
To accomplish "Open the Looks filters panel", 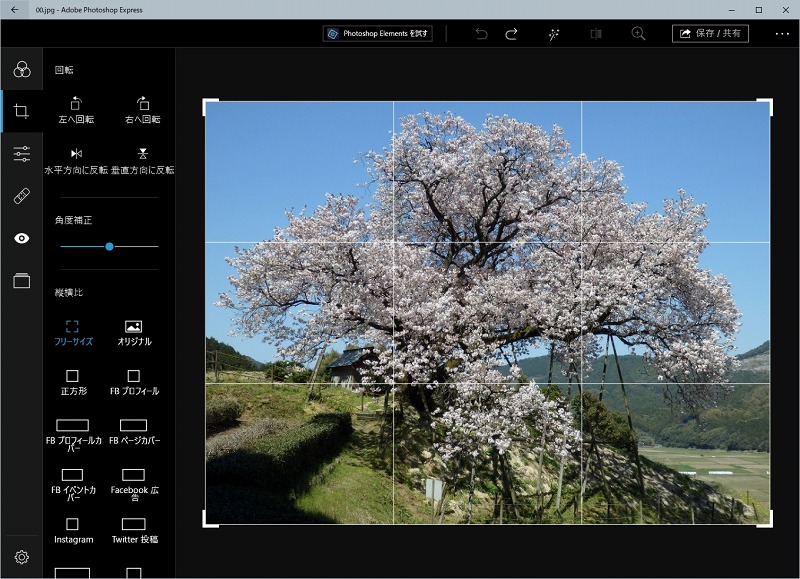I will click(x=21, y=69).
